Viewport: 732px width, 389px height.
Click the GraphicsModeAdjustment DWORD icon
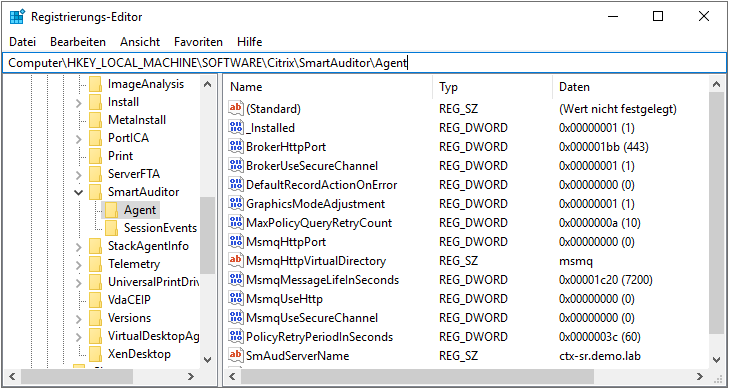(x=236, y=204)
